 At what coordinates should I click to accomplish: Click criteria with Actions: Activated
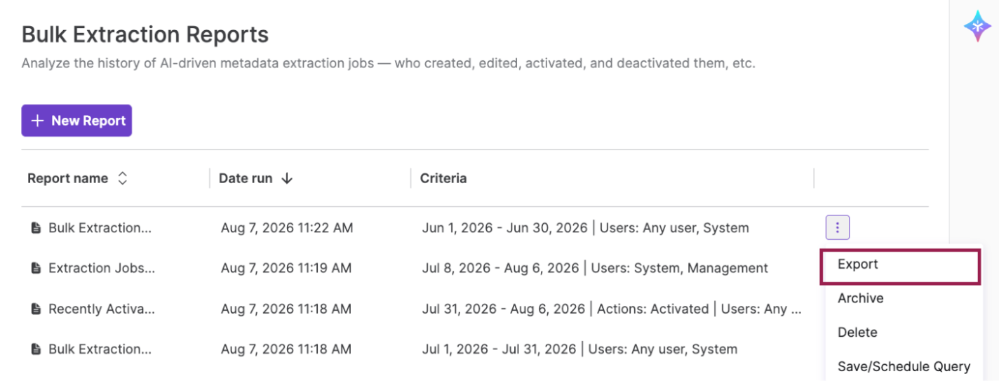tap(612, 309)
